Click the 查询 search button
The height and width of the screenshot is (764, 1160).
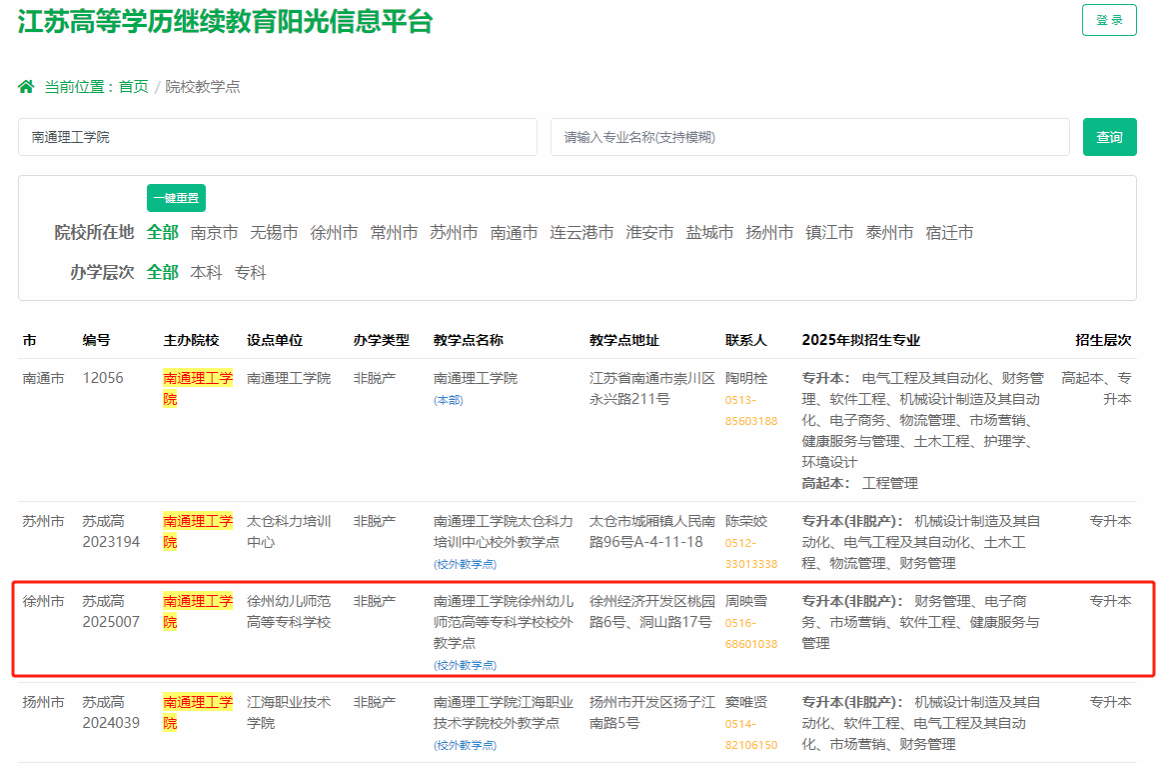pyautogui.click(x=1109, y=137)
